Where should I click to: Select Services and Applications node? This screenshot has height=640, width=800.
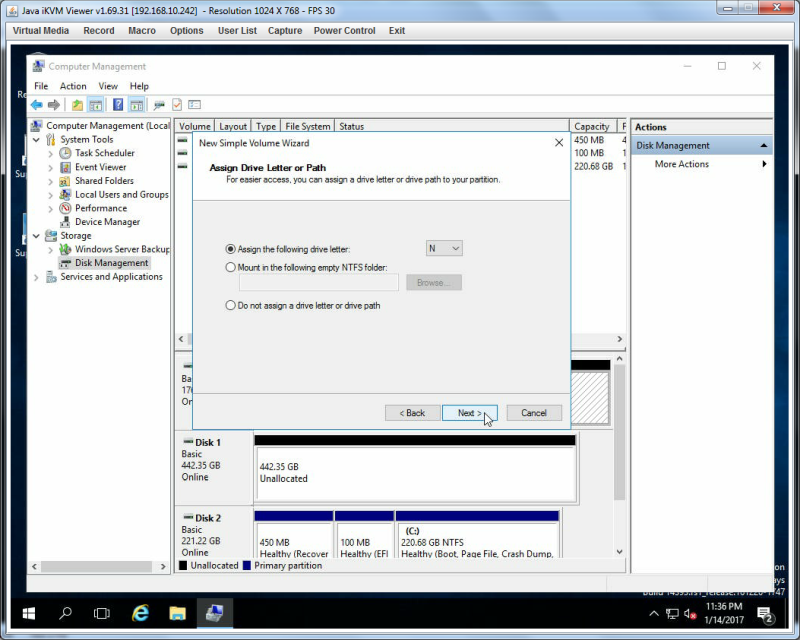[x=111, y=277]
